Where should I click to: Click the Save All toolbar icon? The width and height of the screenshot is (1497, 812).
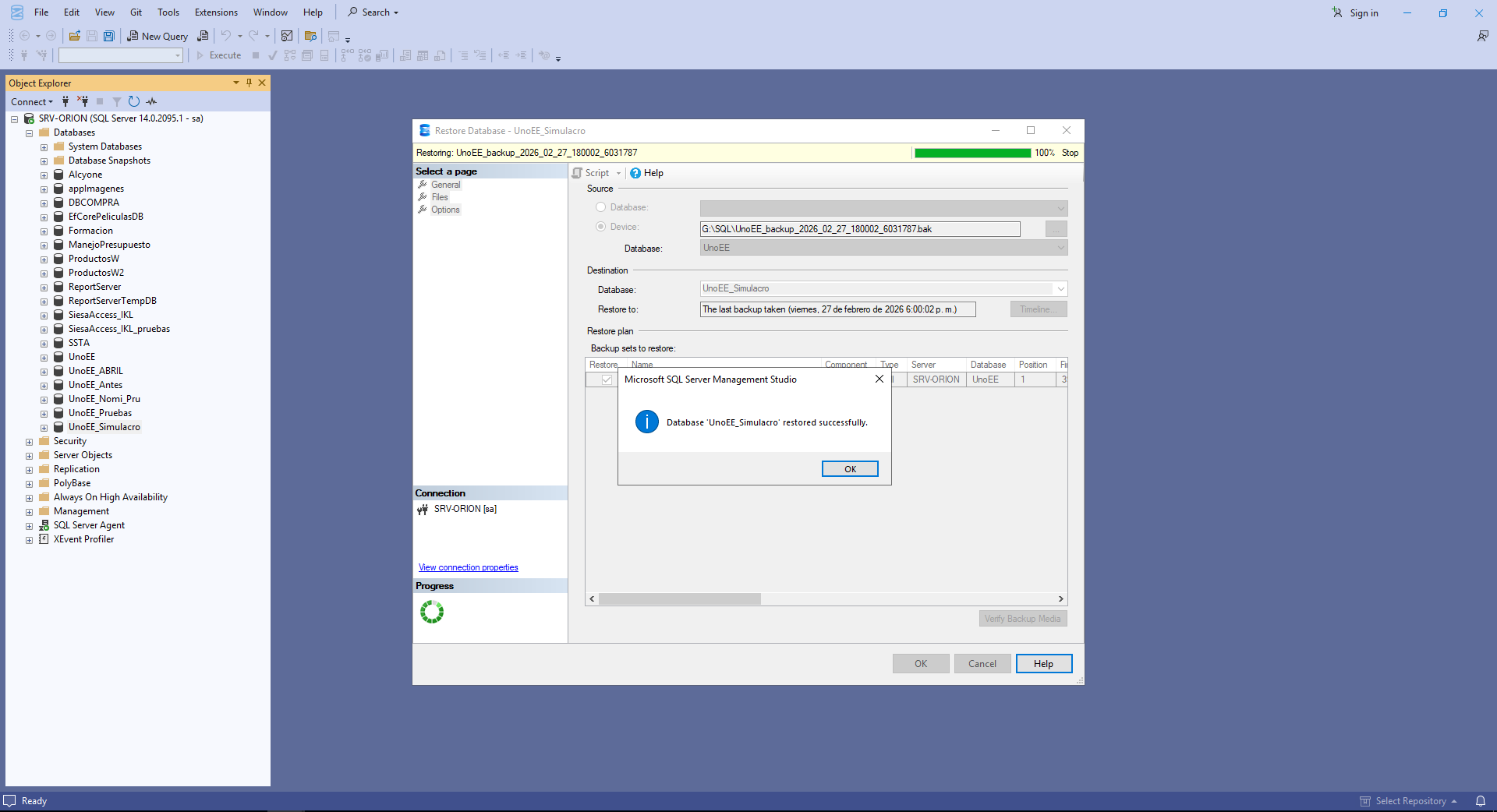(109, 36)
